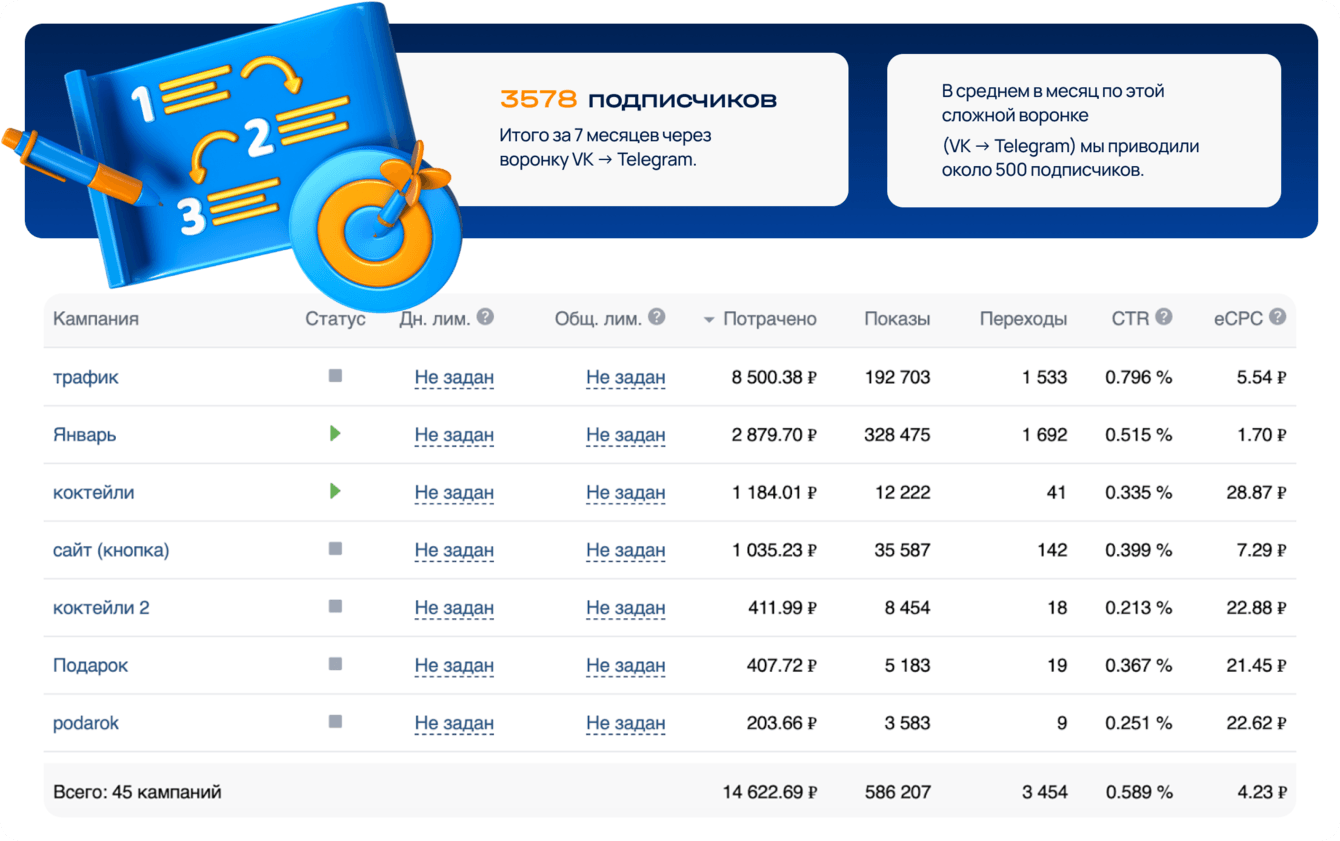Click the gray stop icon for сайт (кнопка)
The image size is (1340, 841).
coord(335,549)
